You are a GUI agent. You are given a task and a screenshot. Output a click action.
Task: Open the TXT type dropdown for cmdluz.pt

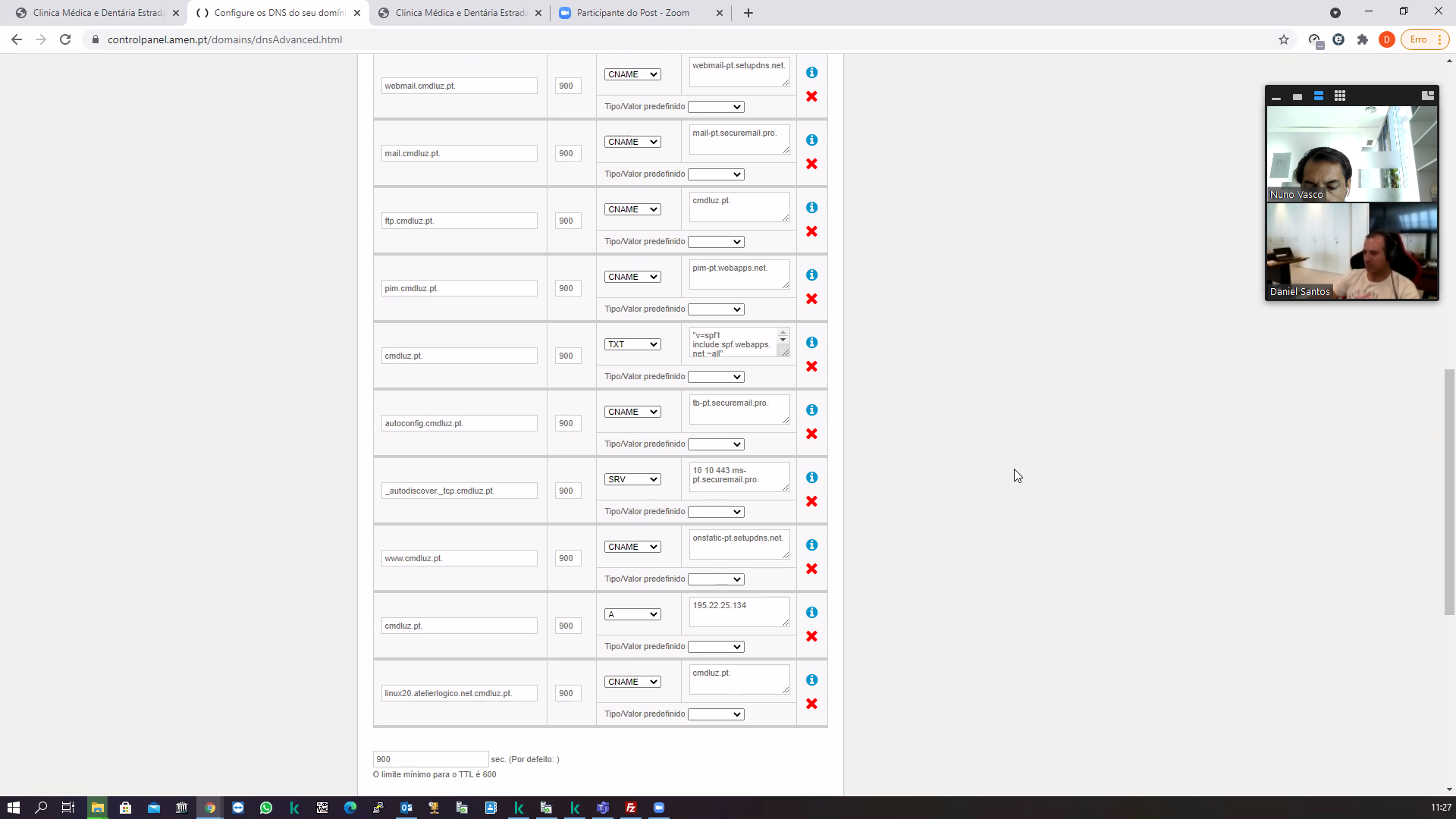point(632,344)
